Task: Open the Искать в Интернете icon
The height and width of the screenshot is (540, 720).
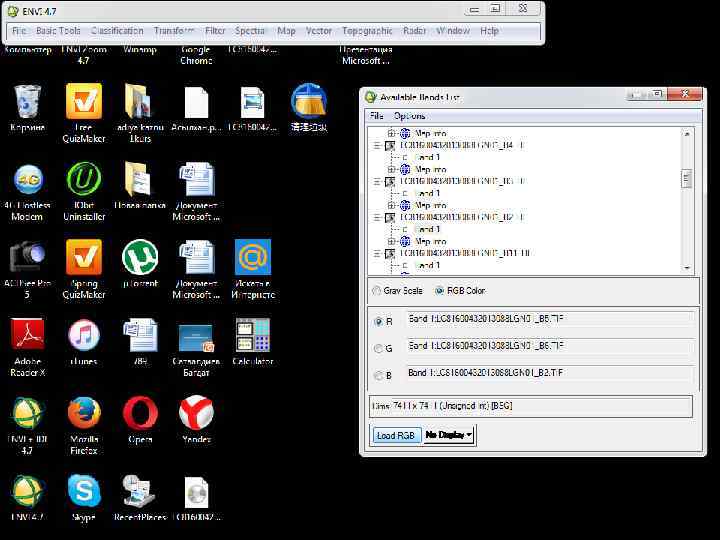Action: pos(253,257)
